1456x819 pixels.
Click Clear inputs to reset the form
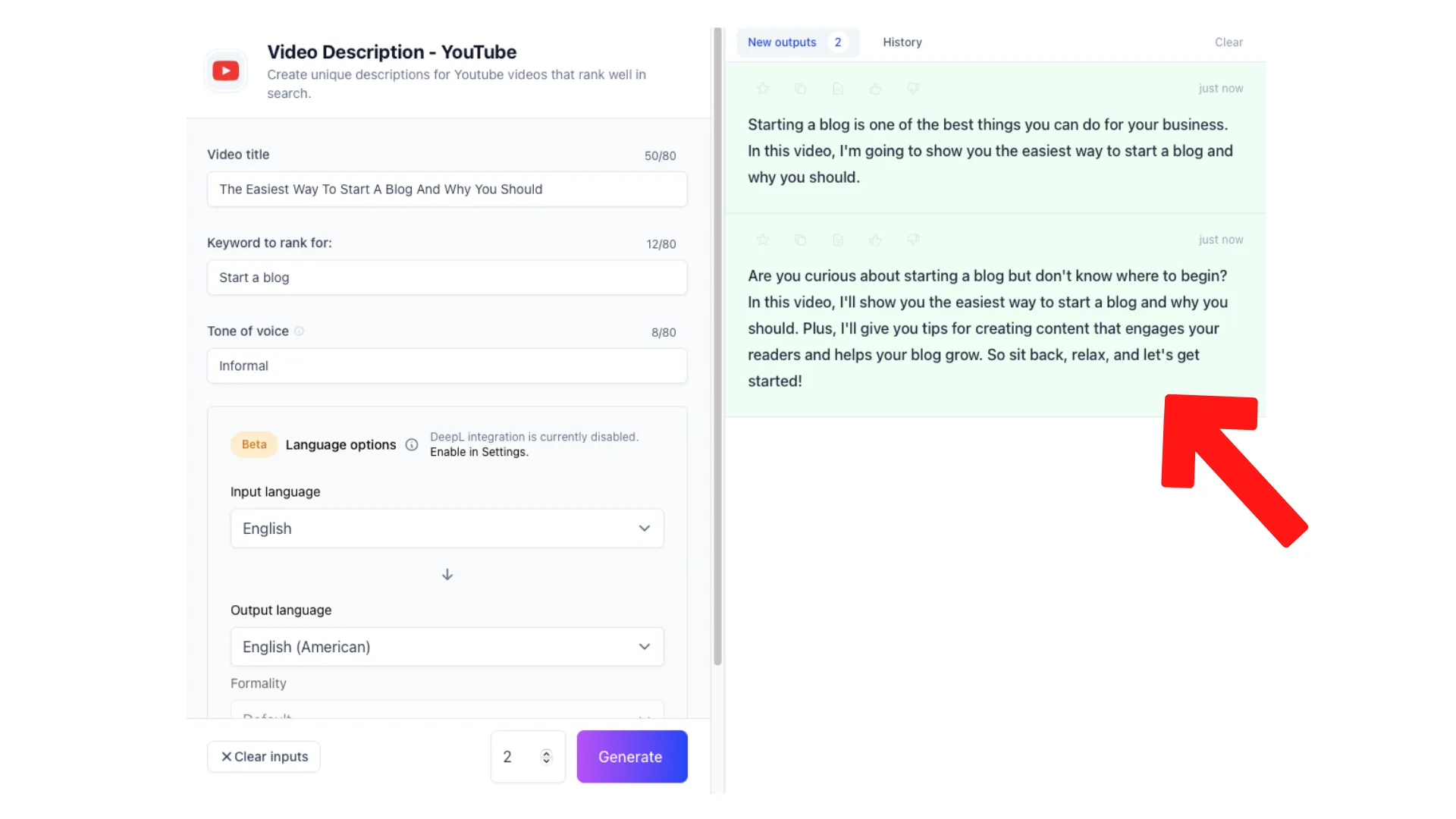pos(263,756)
